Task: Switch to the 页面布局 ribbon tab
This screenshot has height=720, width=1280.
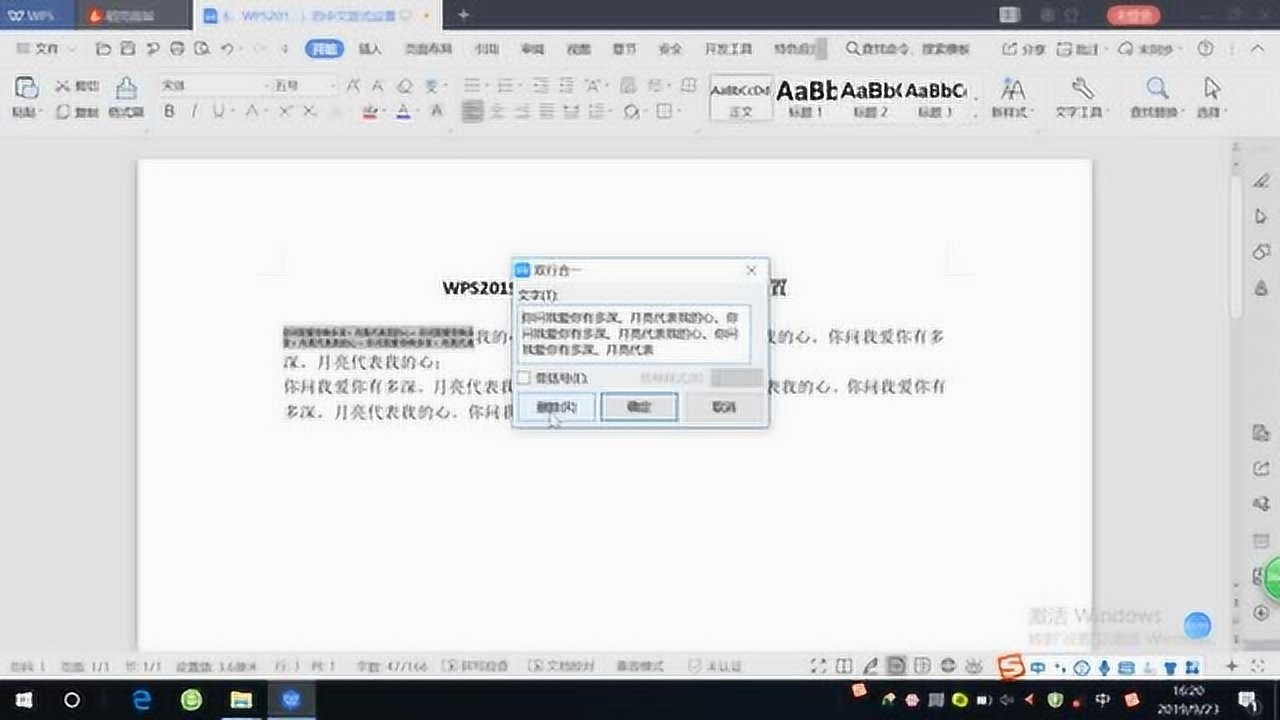Action: (428, 48)
